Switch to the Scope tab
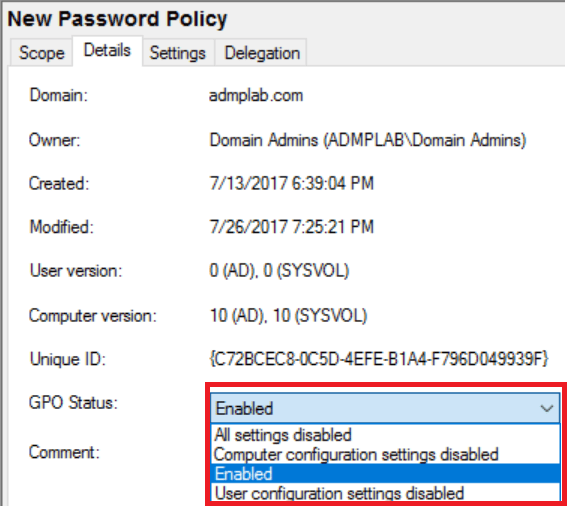 pyautogui.click(x=41, y=53)
